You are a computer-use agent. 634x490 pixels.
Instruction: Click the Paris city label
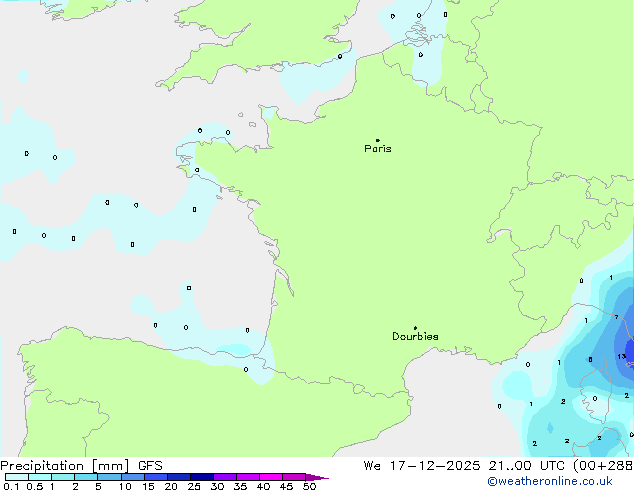[x=378, y=149]
